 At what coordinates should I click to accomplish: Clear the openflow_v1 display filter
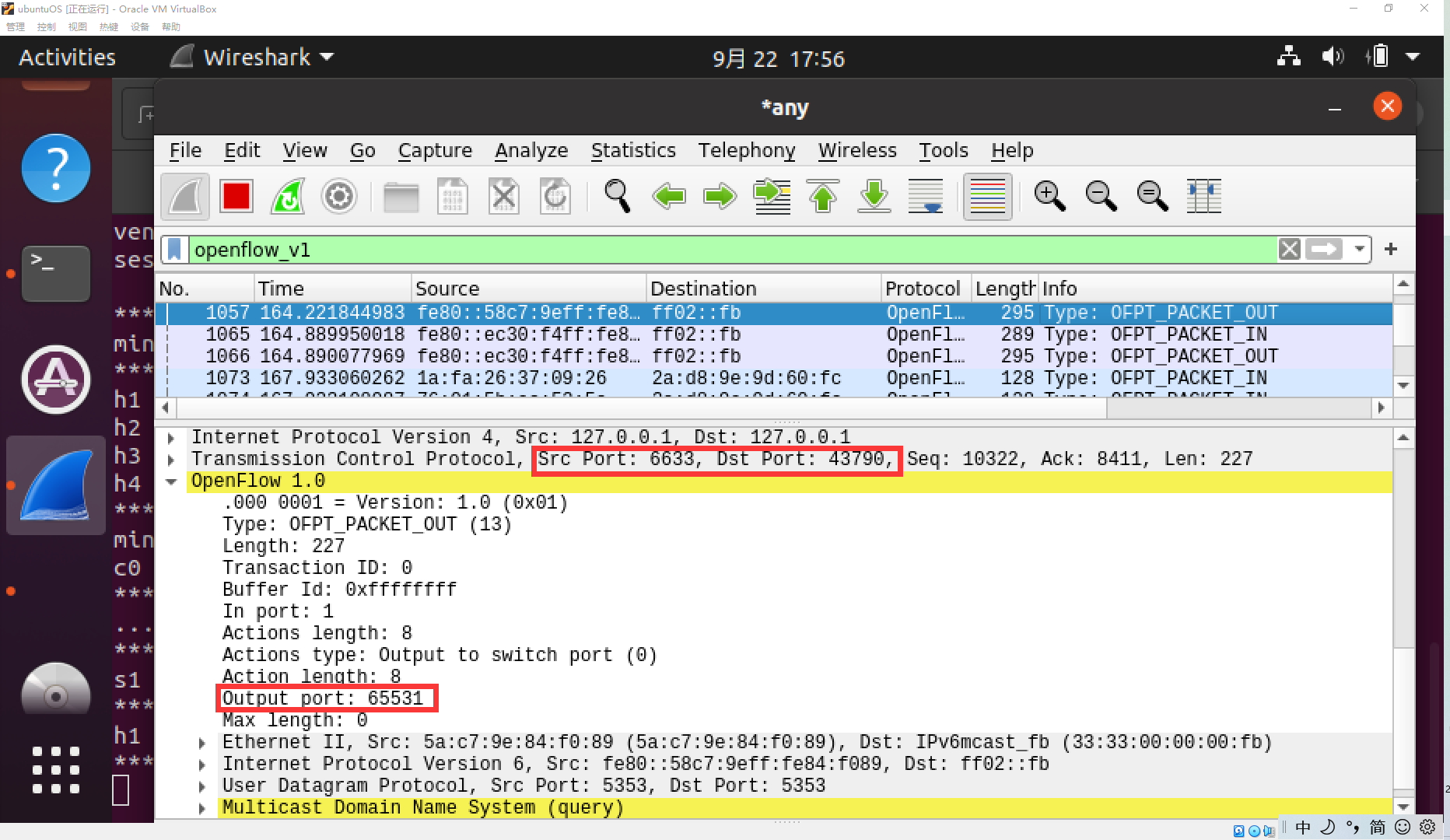click(1289, 250)
